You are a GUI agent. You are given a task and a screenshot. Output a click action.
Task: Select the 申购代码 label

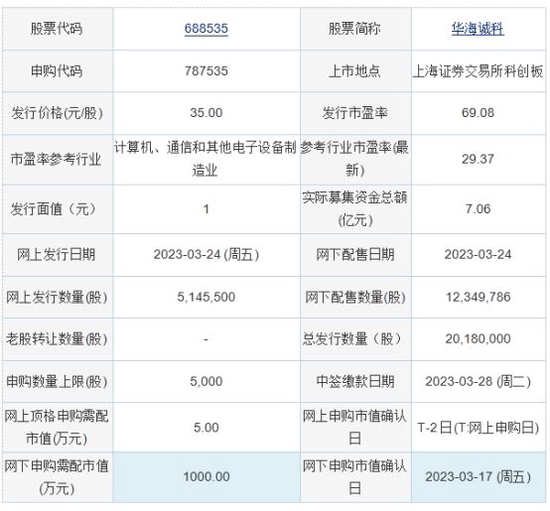click(56, 71)
